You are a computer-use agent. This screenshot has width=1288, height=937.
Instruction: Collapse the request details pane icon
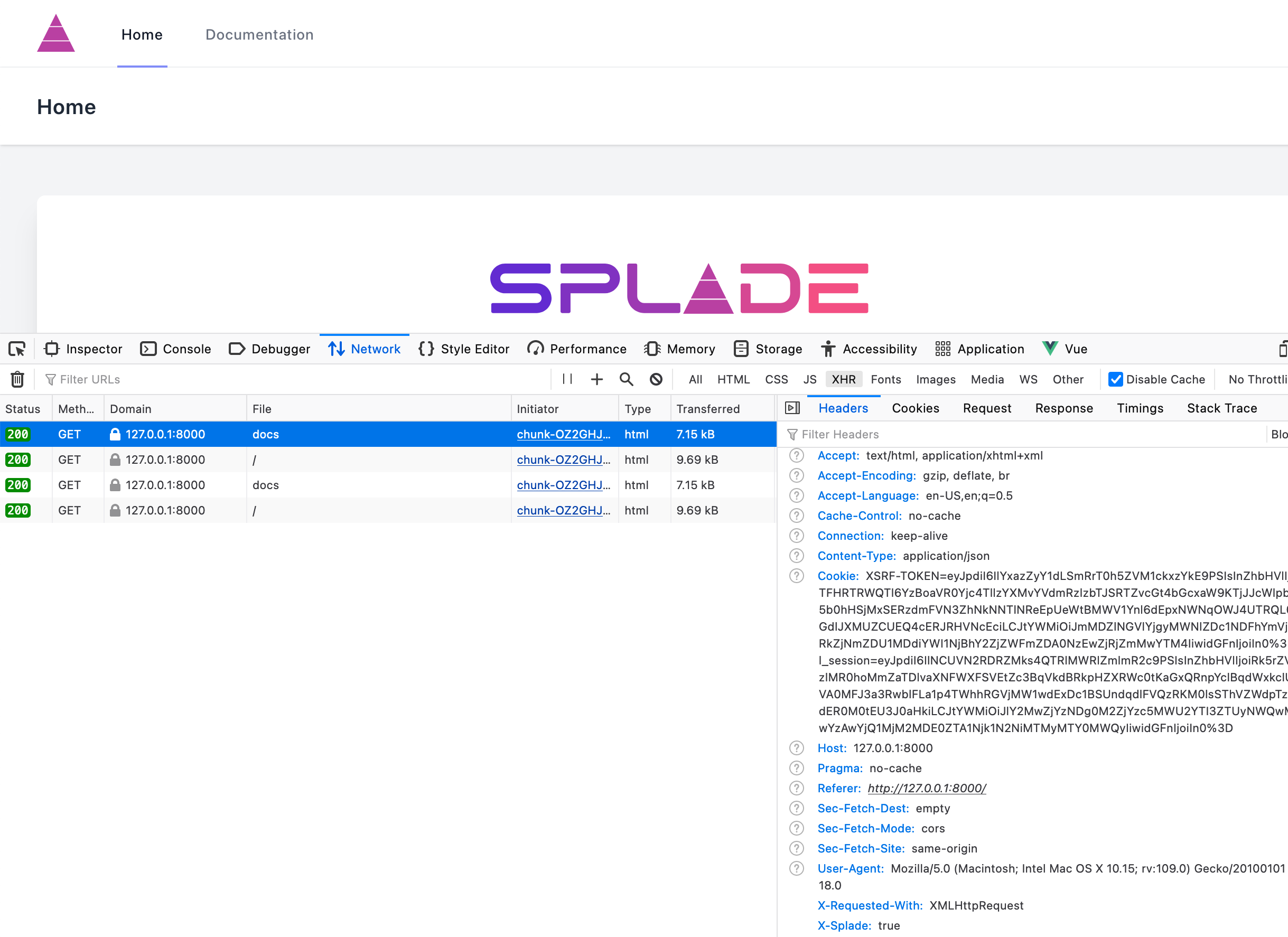(x=792, y=408)
